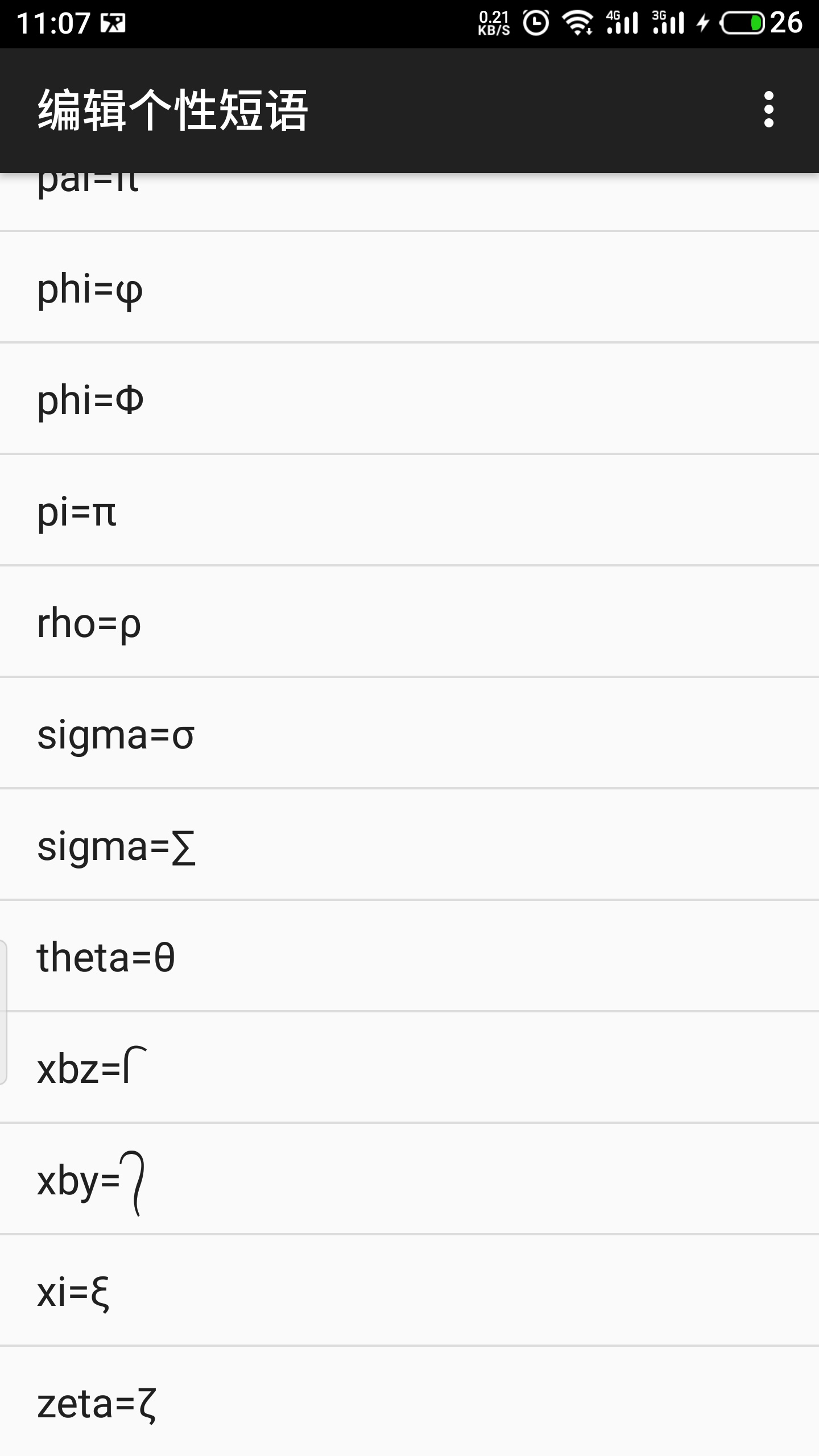Tap the side drawer handle at left edge
Image resolution: width=819 pixels, height=1456 pixels.
pos(3,1012)
